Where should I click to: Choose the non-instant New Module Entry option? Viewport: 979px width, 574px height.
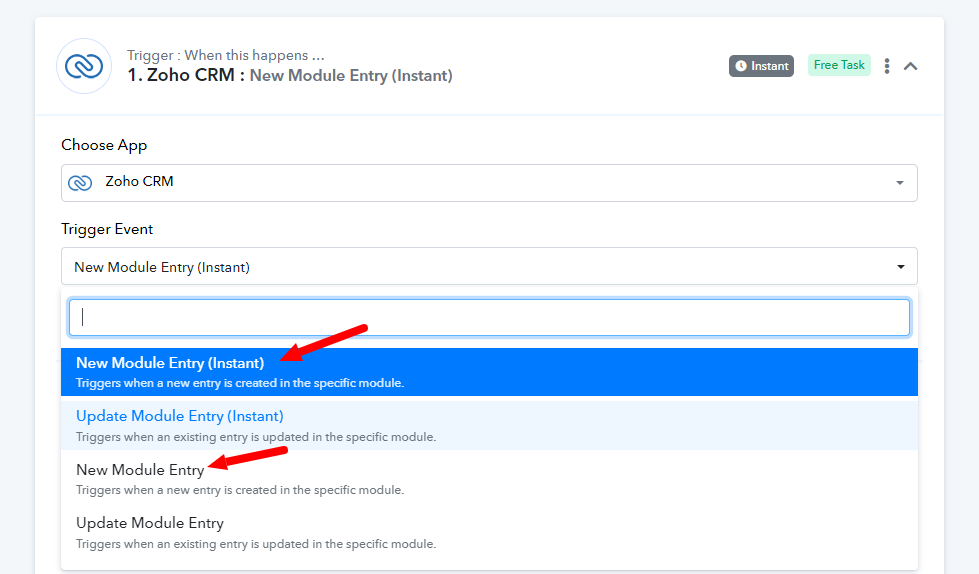click(490, 479)
